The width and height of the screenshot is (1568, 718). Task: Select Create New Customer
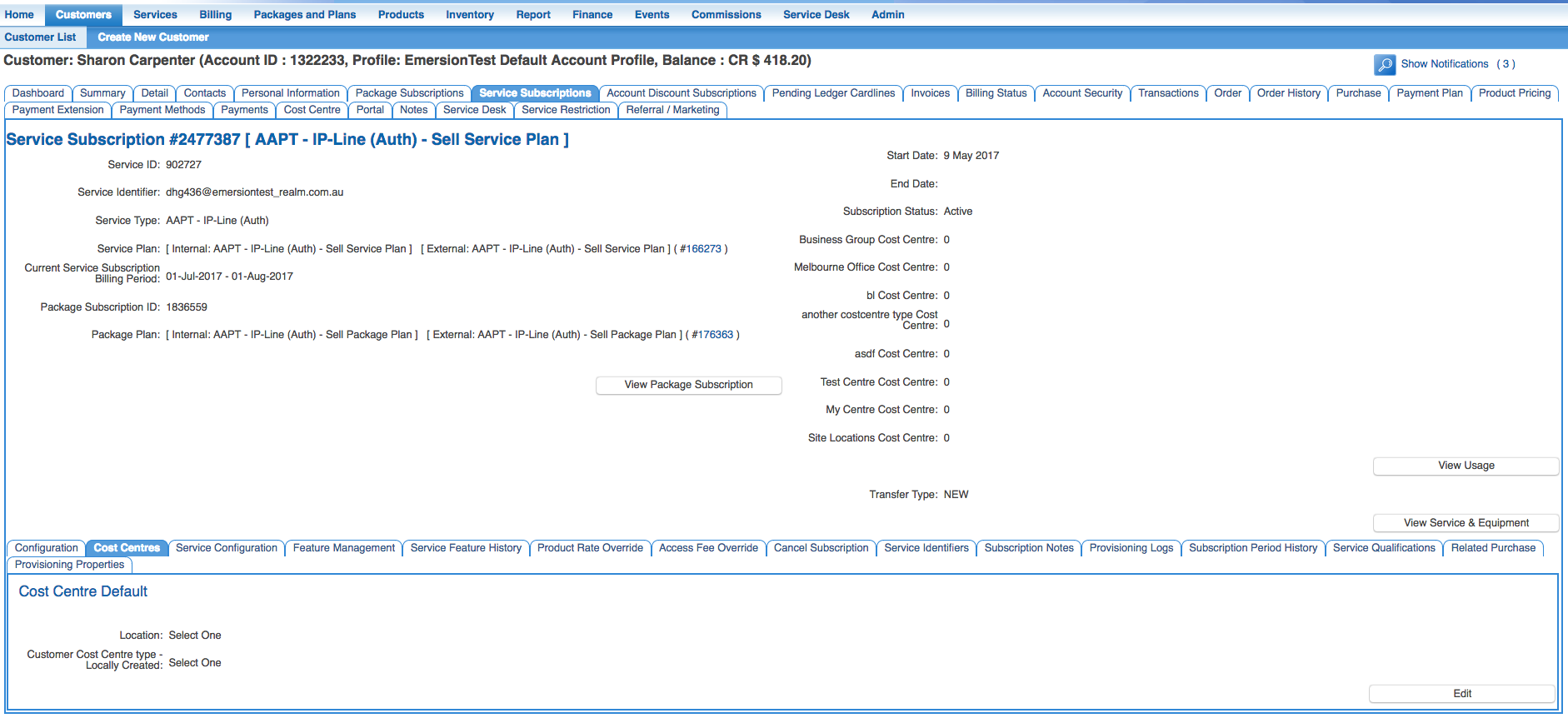[153, 37]
